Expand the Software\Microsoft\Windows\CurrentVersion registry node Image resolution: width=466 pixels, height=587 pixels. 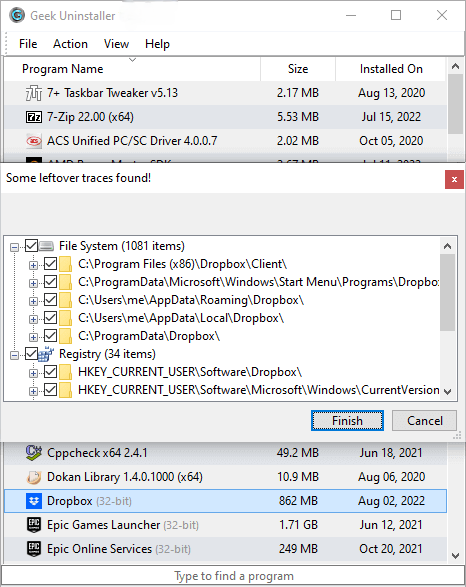33,391
